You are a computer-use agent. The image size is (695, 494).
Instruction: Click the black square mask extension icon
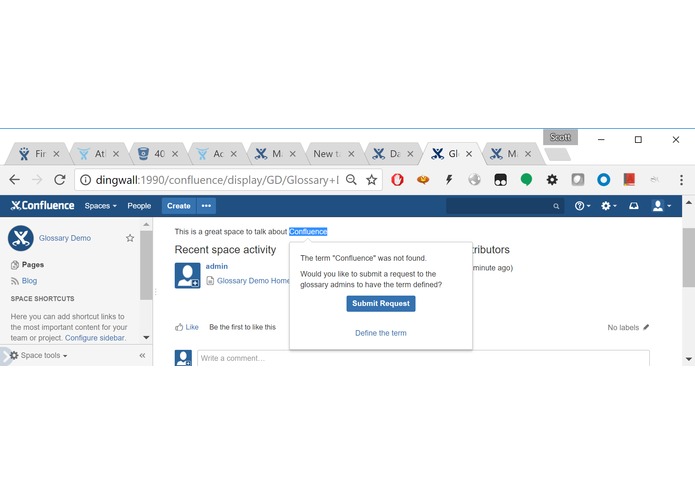point(500,179)
